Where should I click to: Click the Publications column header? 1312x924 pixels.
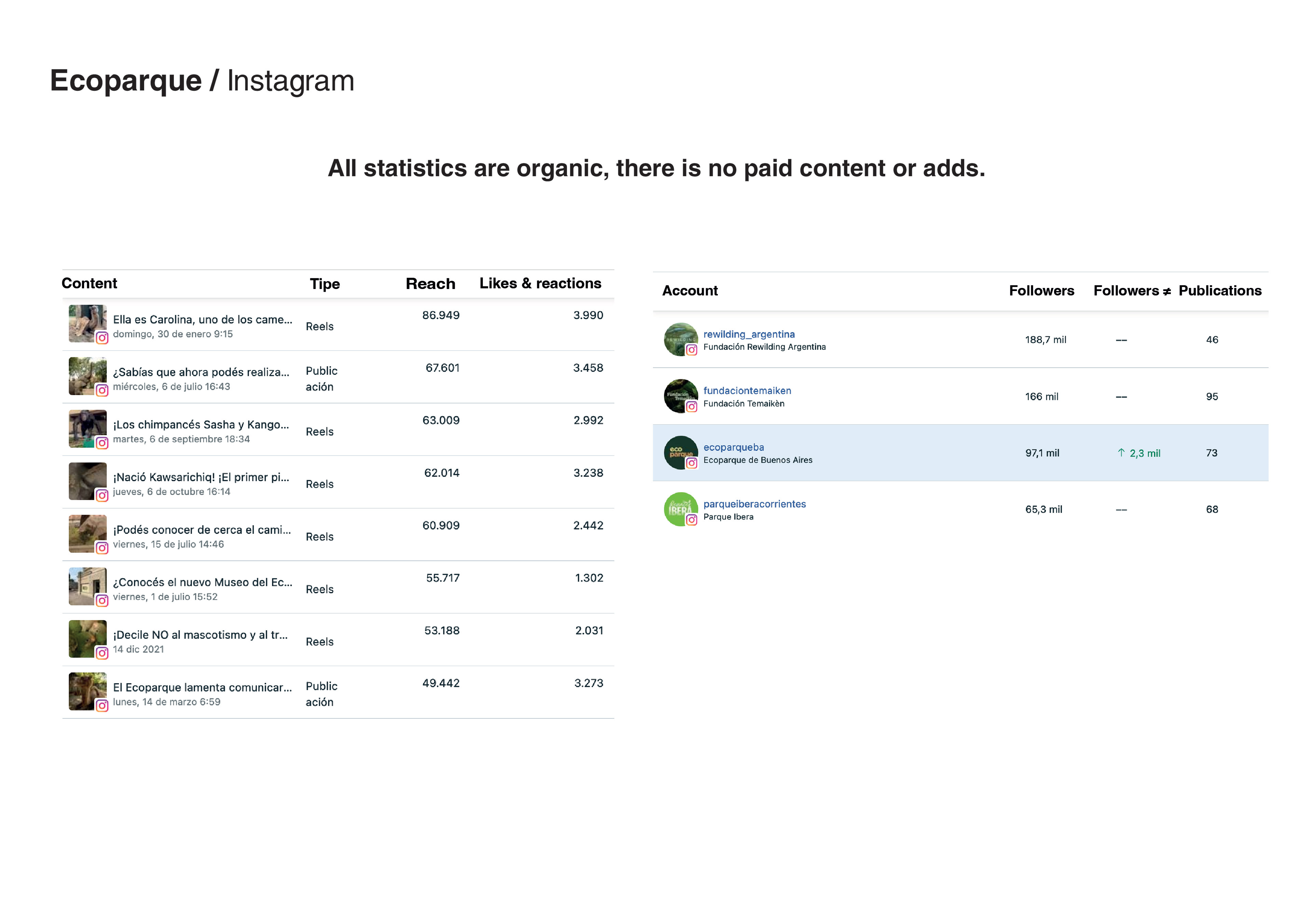pos(1219,291)
